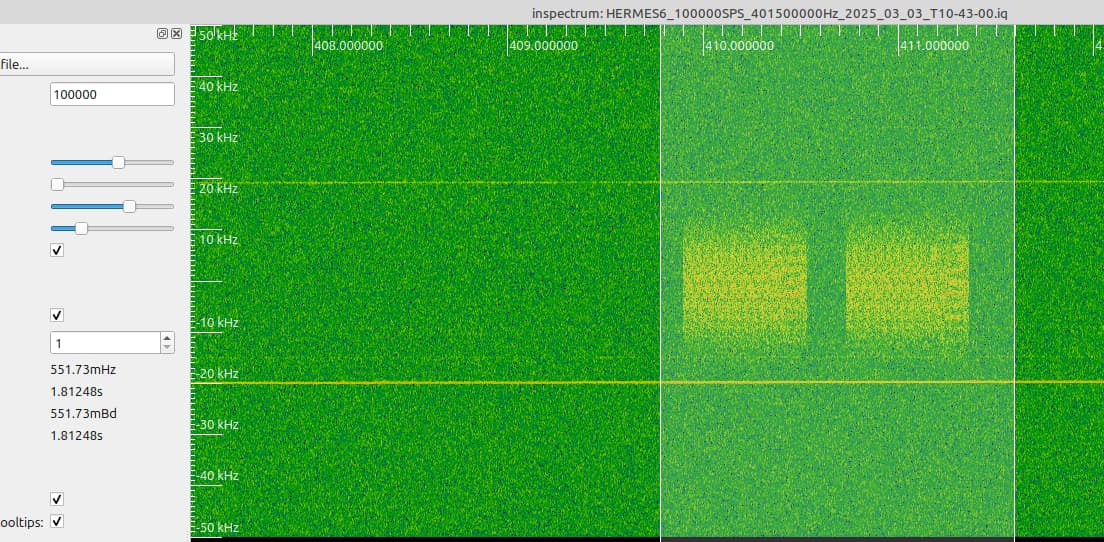Open file... button

click(x=86, y=64)
